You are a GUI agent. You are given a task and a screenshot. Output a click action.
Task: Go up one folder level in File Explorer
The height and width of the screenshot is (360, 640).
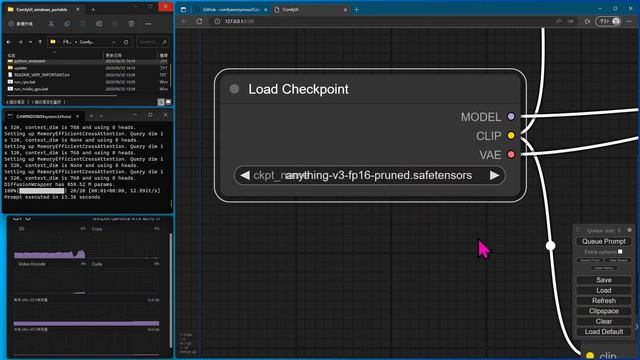point(40,42)
